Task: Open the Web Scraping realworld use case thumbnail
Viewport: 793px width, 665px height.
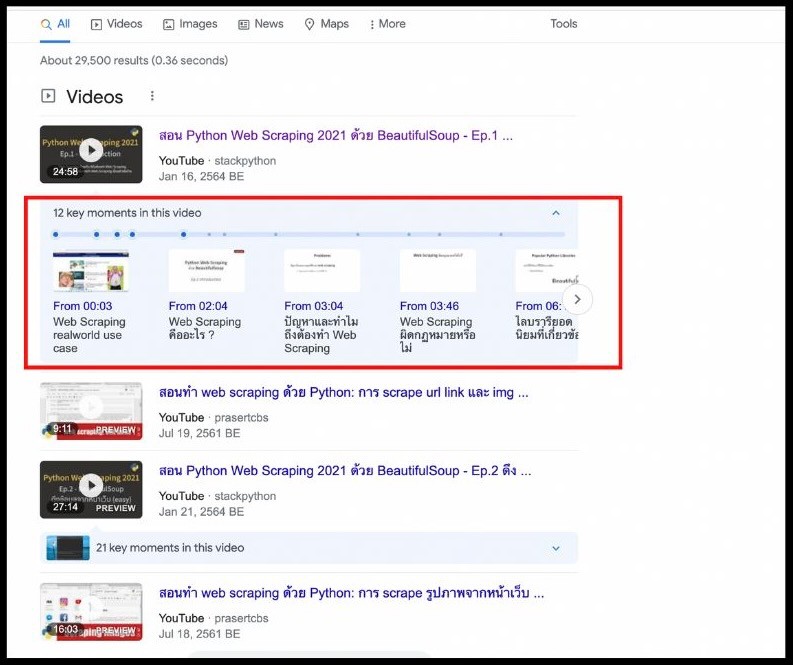Action: click(91, 271)
